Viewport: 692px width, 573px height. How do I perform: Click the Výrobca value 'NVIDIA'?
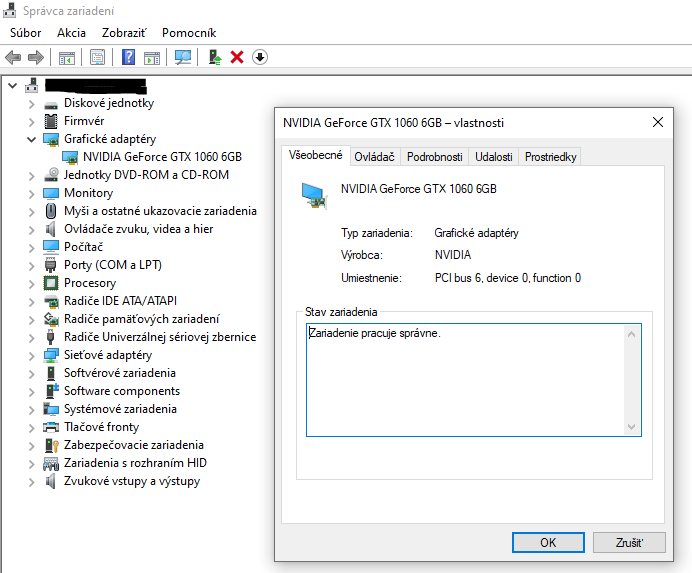coord(453,255)
